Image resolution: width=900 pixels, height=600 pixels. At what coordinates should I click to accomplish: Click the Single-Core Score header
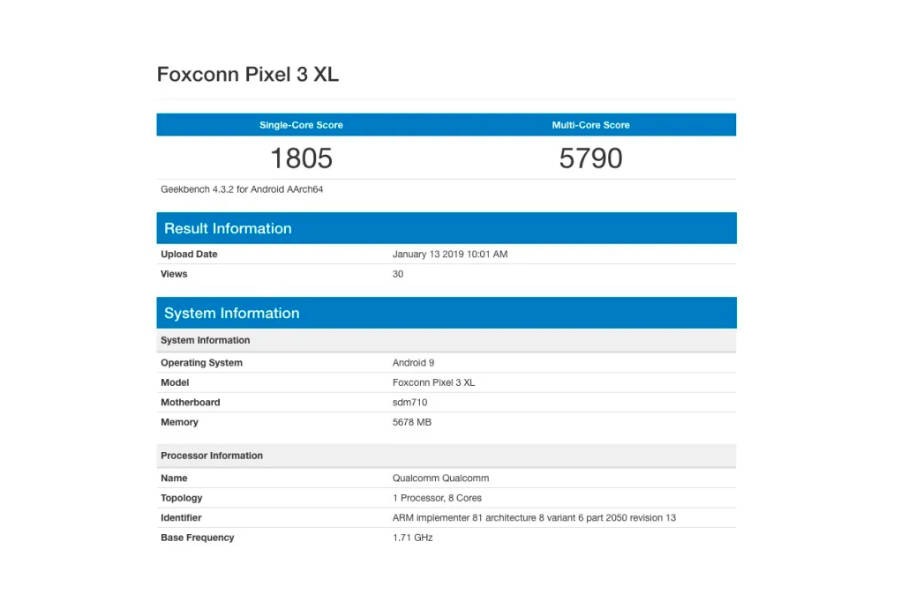(x=301, y=125)
